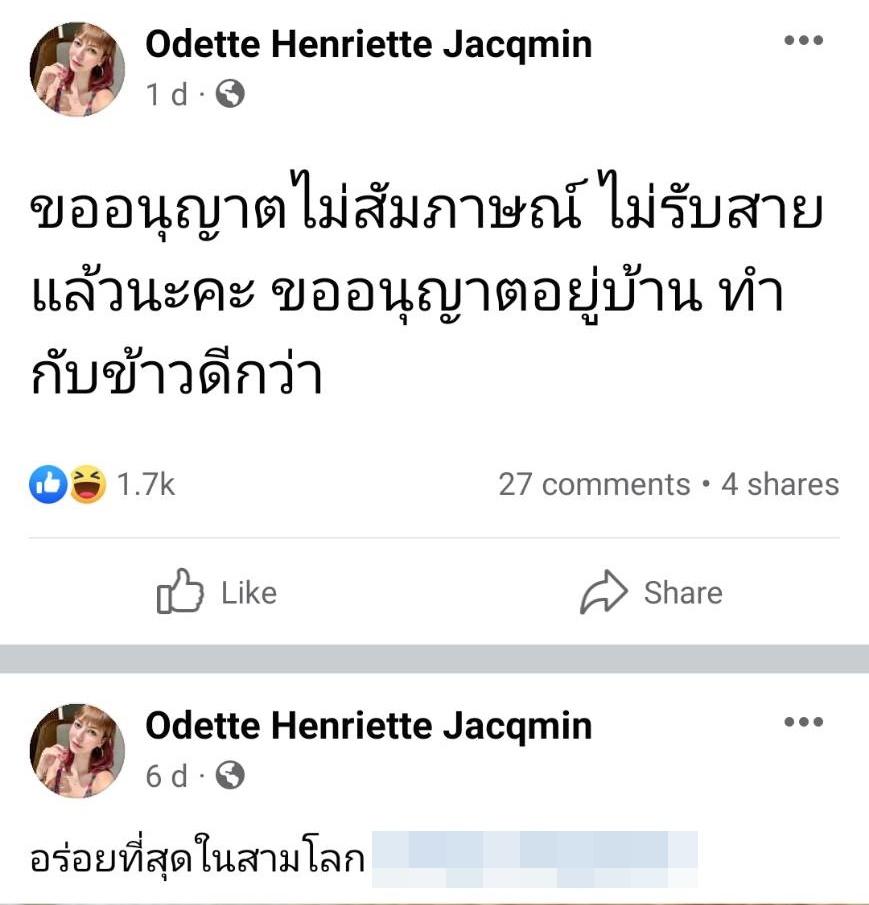The image size is (869, 905).
Task: Open the profile picture on the first post
Action: [x=77, y=69]
